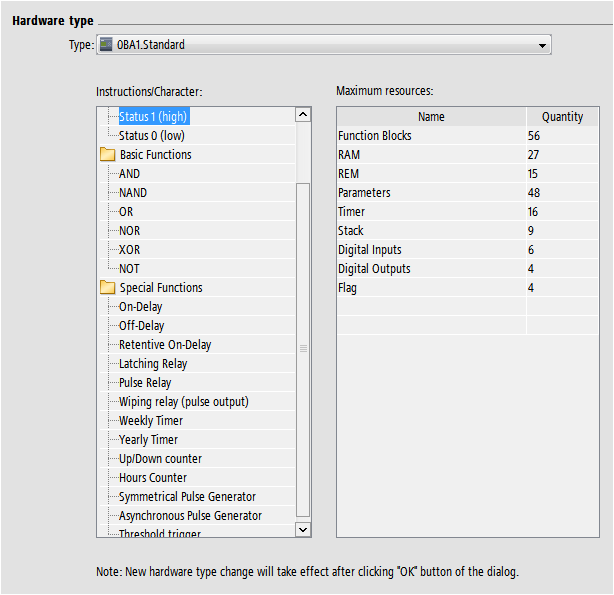Image resolution: width=614 pixels, height=595 pixels.
Task: Click the Basic Functions folder icon
Action: [x=107, y=155]
